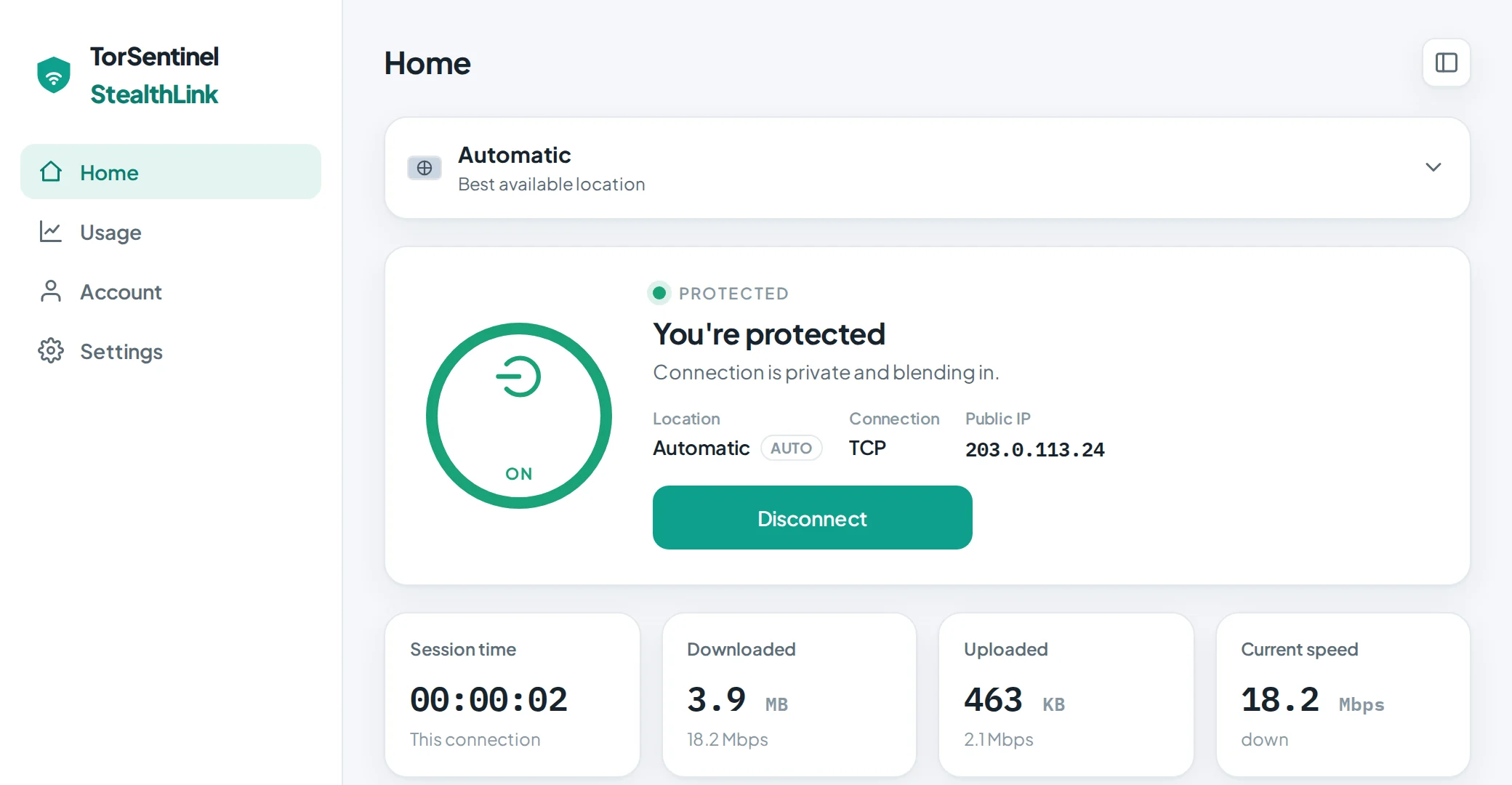Toggle the round ON power button
Image resolution: width=1512 pixels, height=785 pixels.
[x=519, y=416]
